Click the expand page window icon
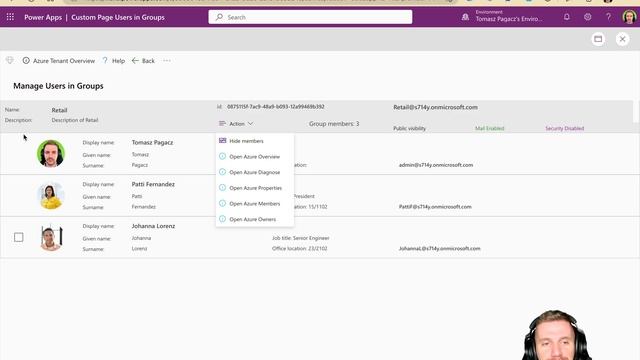This screenshot has height=360, width=640. point(598,39)
